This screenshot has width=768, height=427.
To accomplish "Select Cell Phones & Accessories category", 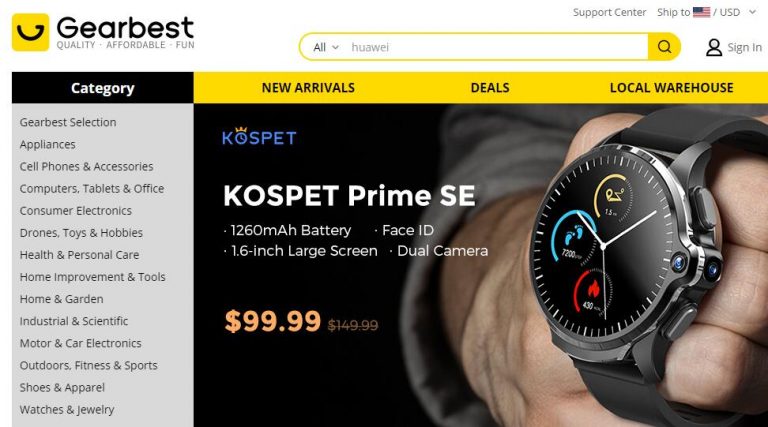I will (86, 166).
